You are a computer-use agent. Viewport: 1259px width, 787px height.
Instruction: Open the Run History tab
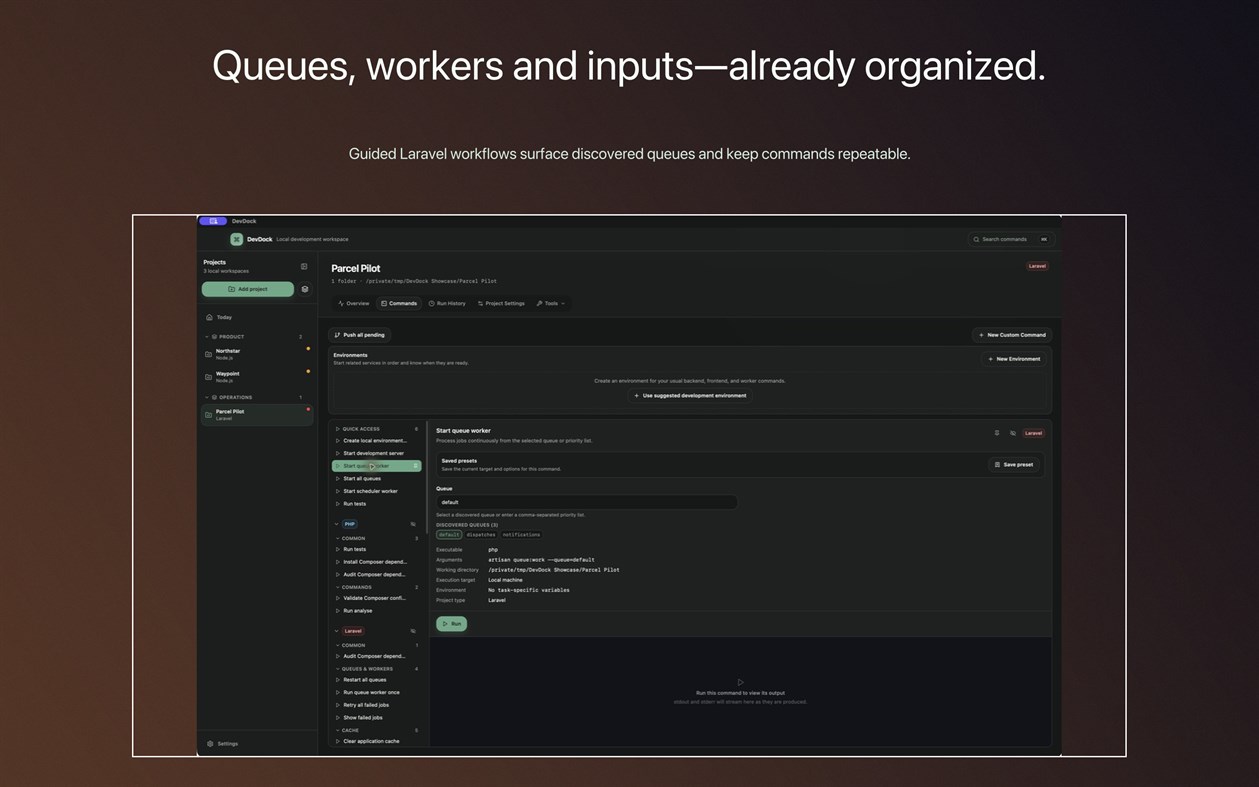click(447, 303)
